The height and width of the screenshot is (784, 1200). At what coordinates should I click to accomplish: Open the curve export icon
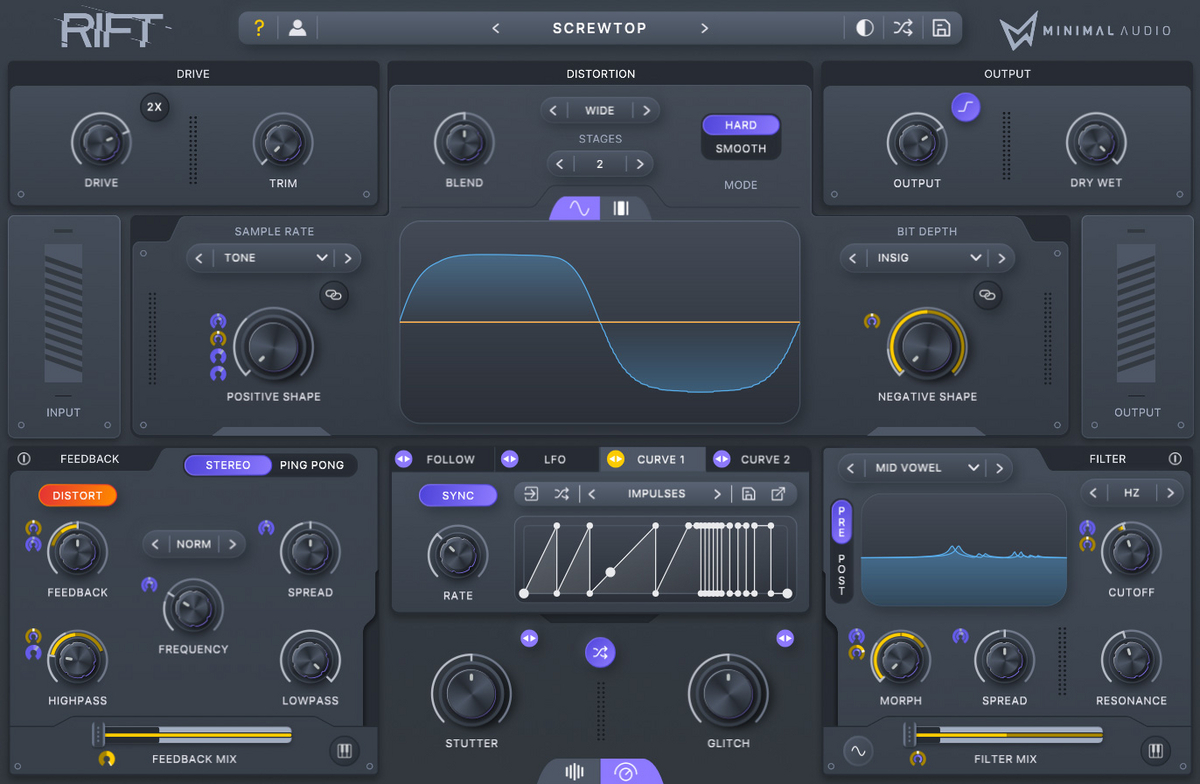coord(778,494)
